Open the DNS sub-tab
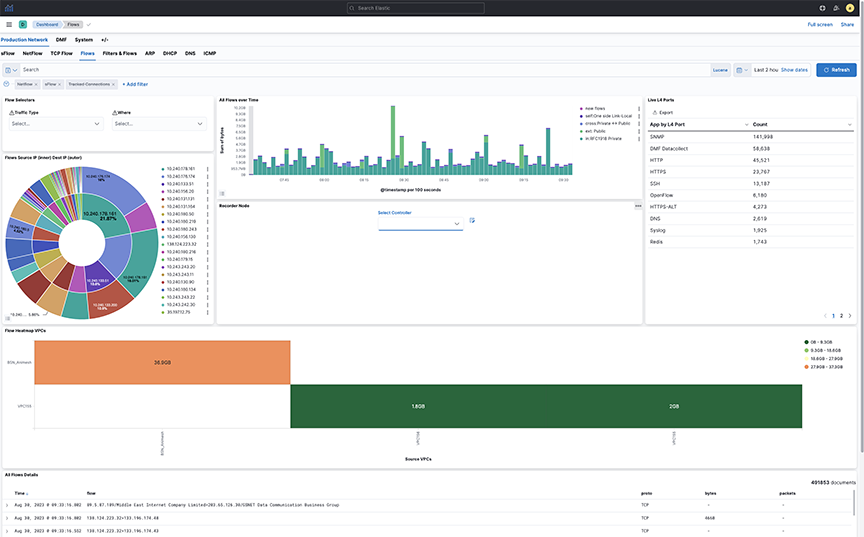The image size is (864, 537). coord(190,53)
